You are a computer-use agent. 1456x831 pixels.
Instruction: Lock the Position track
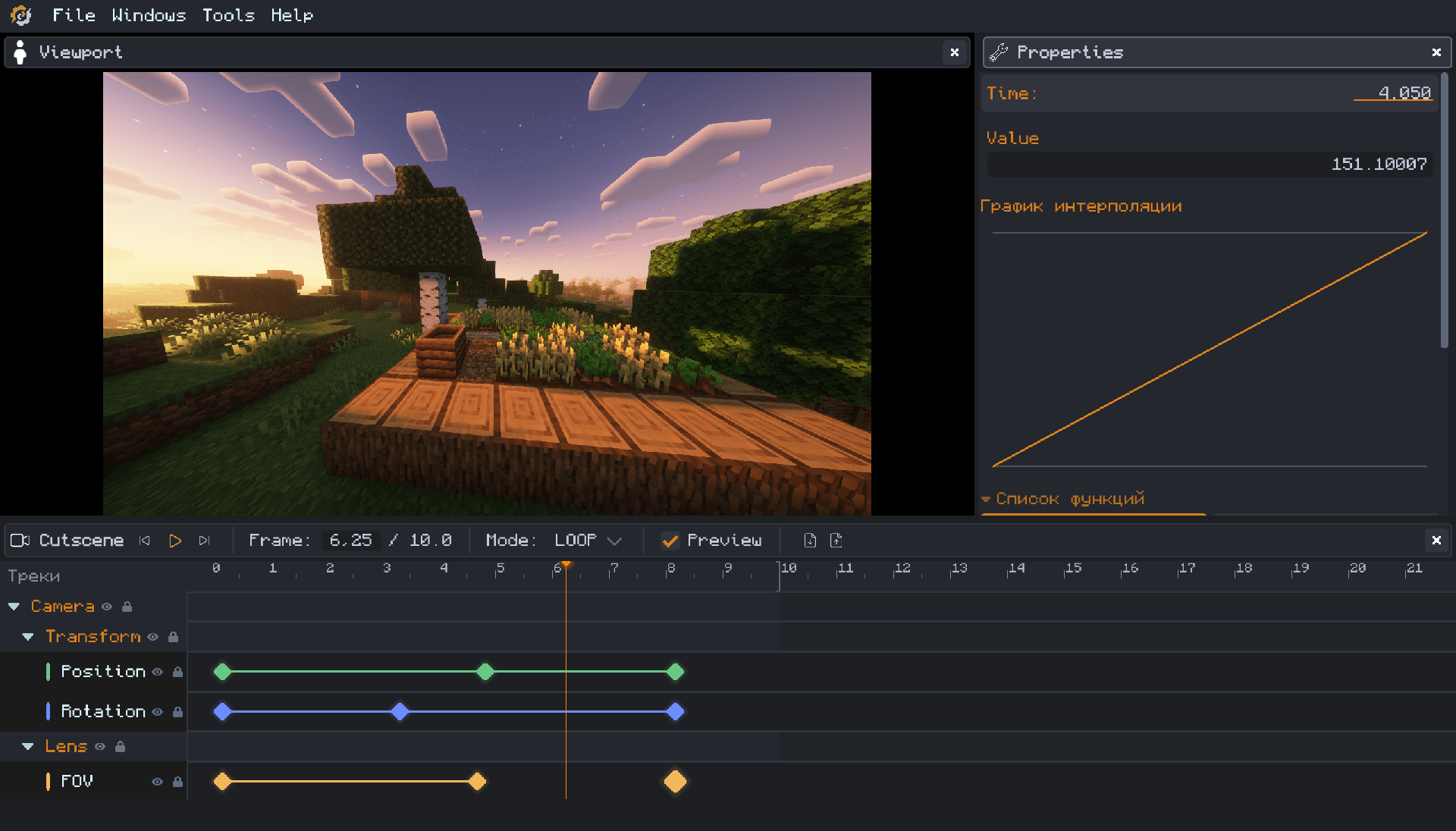click(177, 672)
